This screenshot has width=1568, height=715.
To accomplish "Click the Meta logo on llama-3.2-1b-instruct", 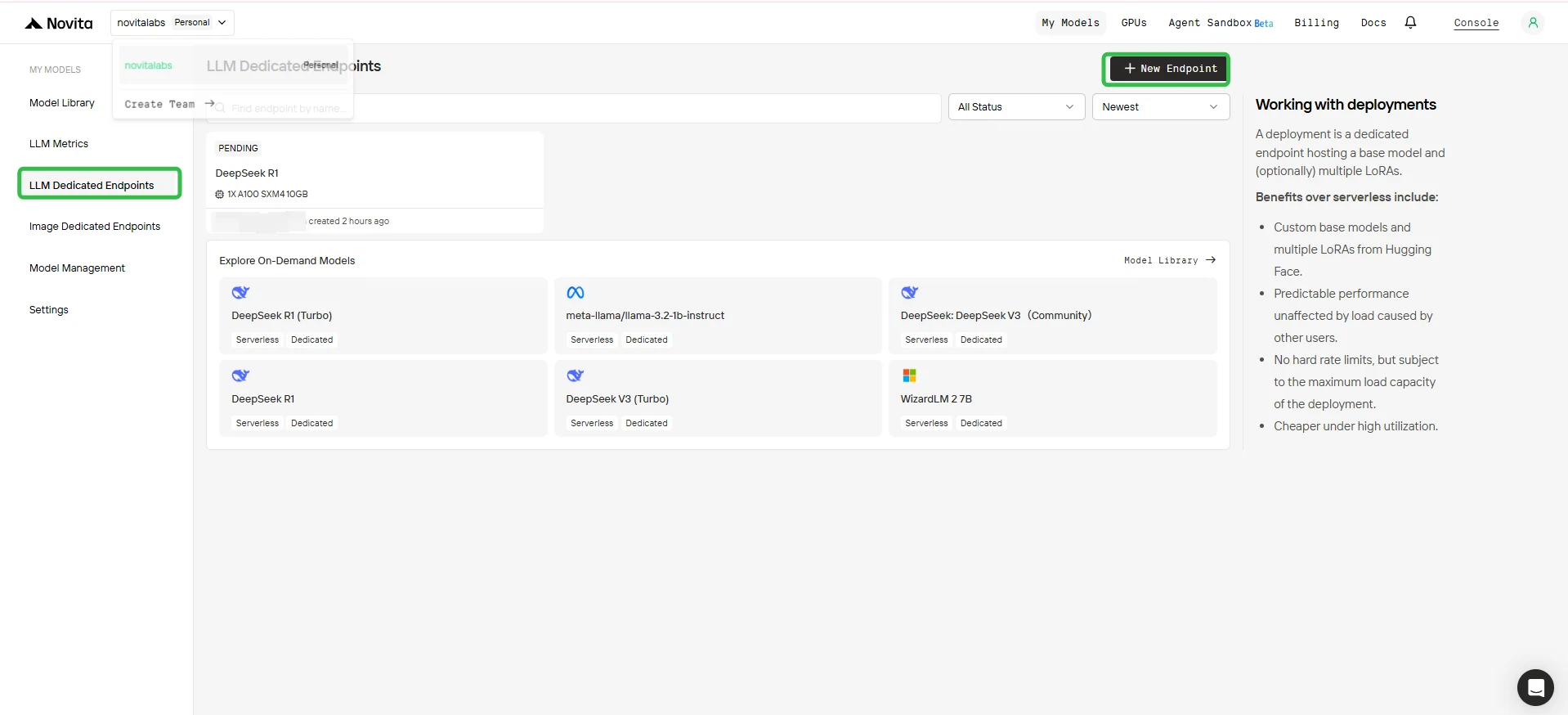I will [x=576, y=292].
